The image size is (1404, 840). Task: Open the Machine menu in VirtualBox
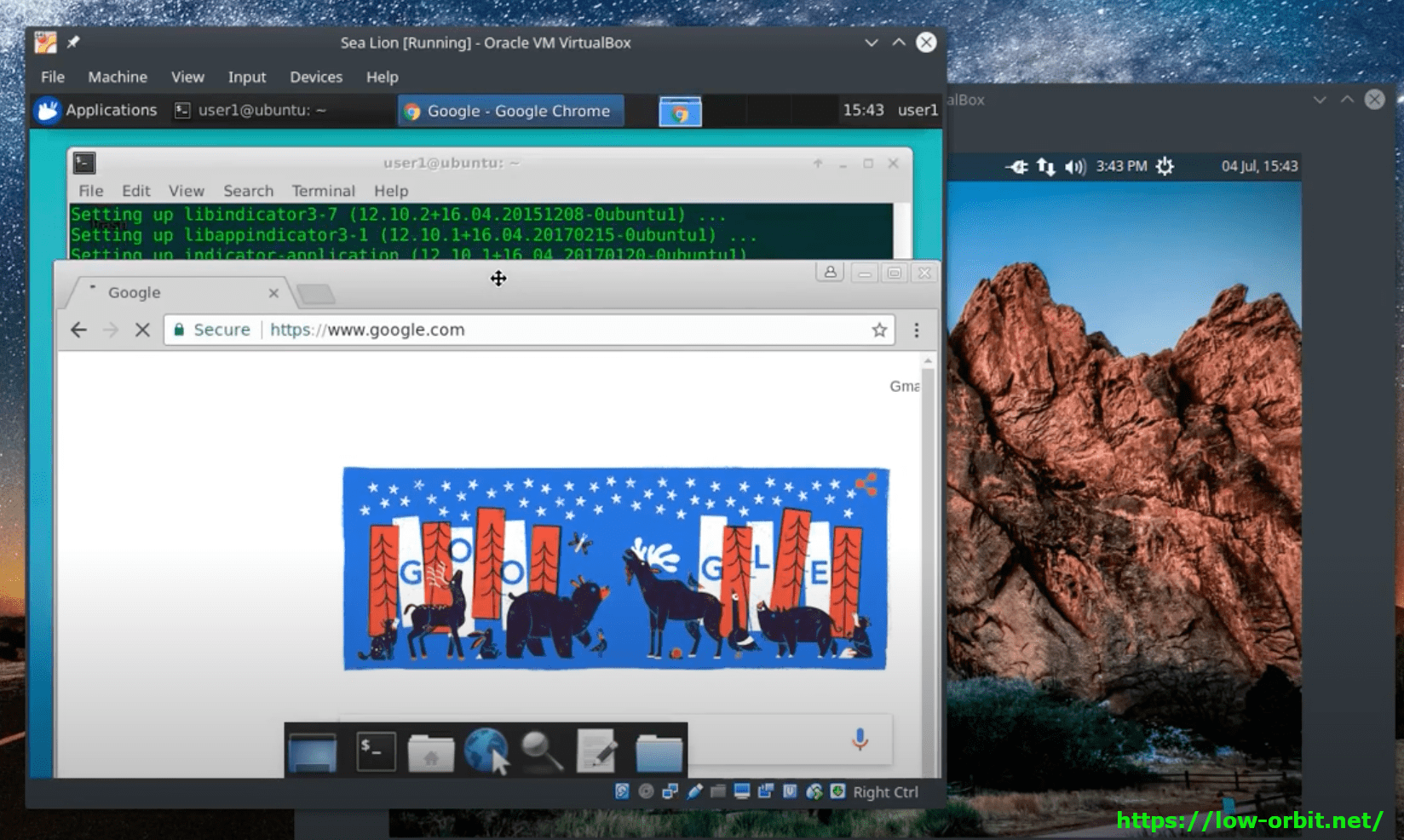pyautogui.click(x=118, y=77)
